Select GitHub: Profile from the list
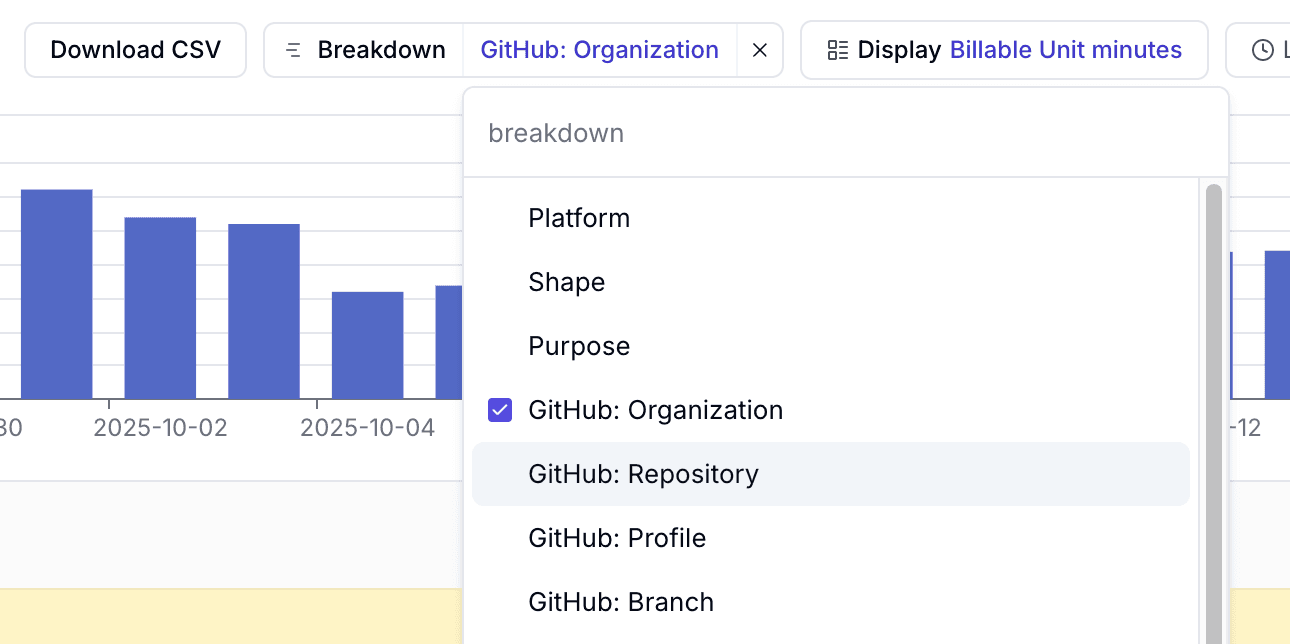Screen dimensions: 1290x644 [616, 538]
